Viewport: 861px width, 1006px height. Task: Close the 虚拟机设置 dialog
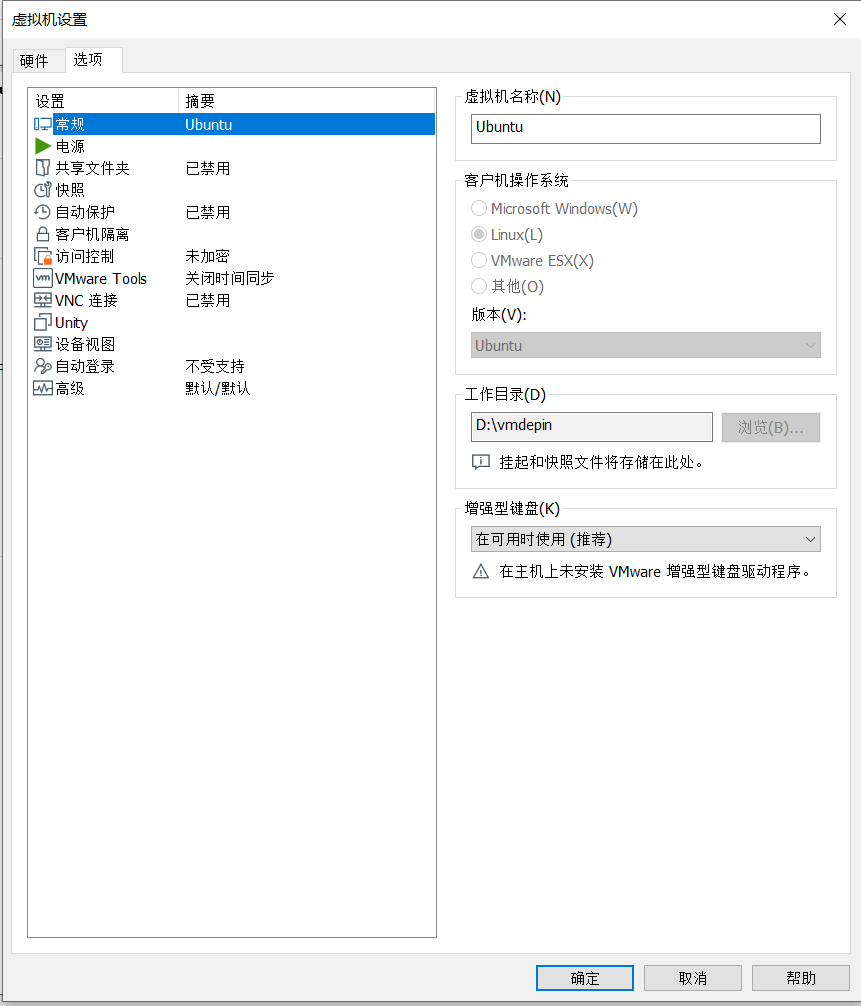[839, 19]
